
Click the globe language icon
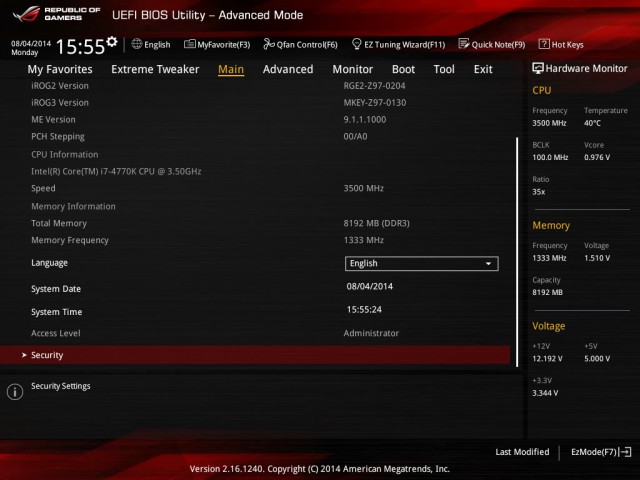[x=137, y=44]
